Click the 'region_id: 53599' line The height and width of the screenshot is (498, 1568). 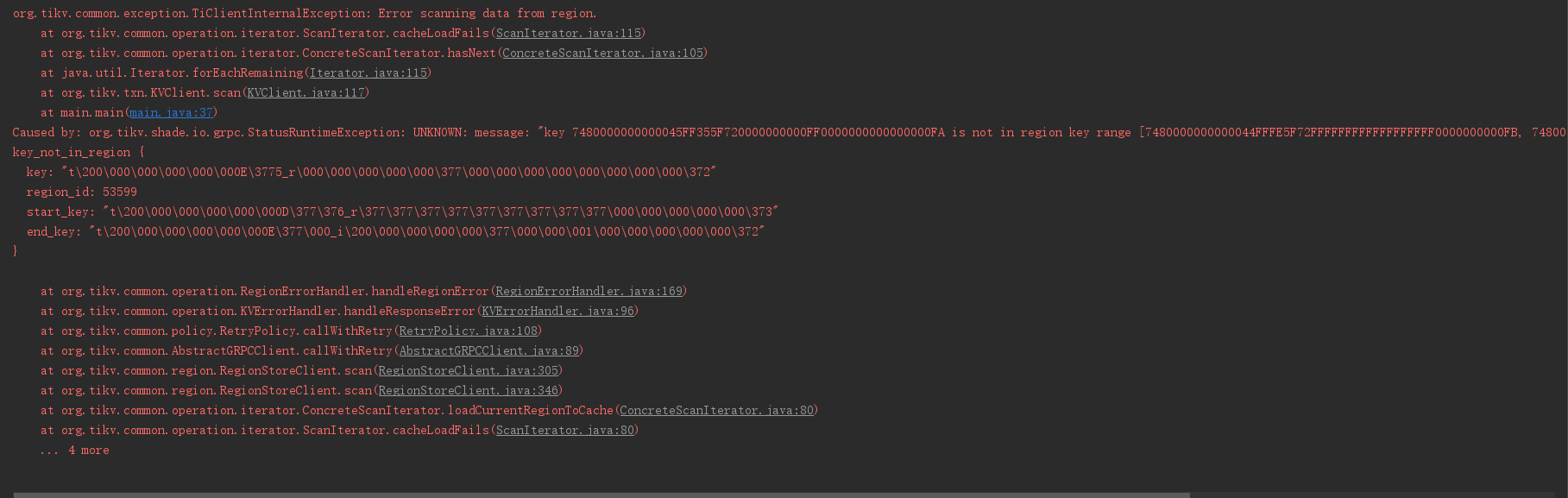(x=81, y=192)
